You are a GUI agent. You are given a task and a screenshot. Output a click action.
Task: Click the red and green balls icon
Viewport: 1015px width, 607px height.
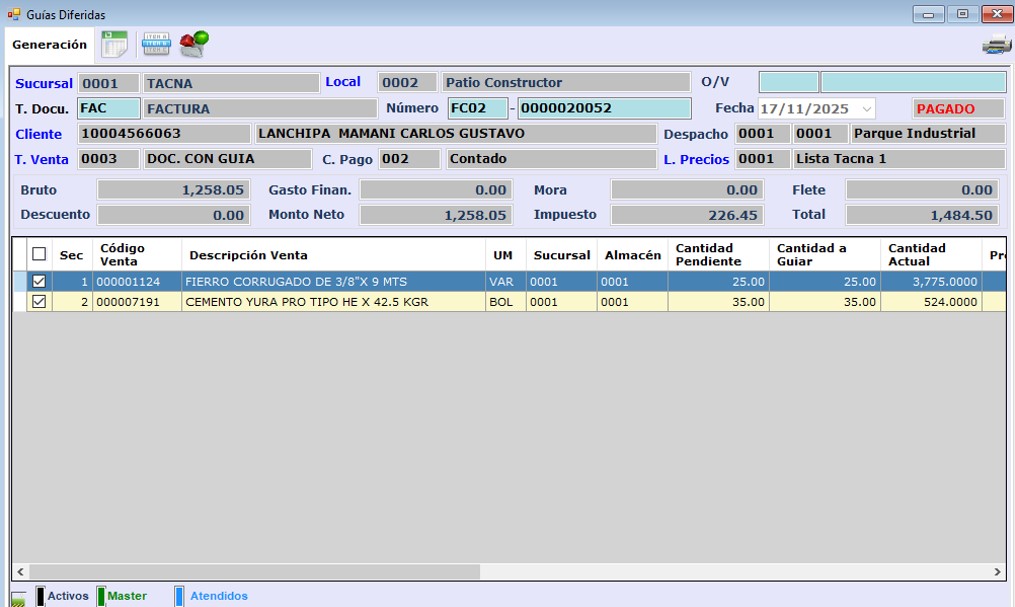[x=194, y=44]
